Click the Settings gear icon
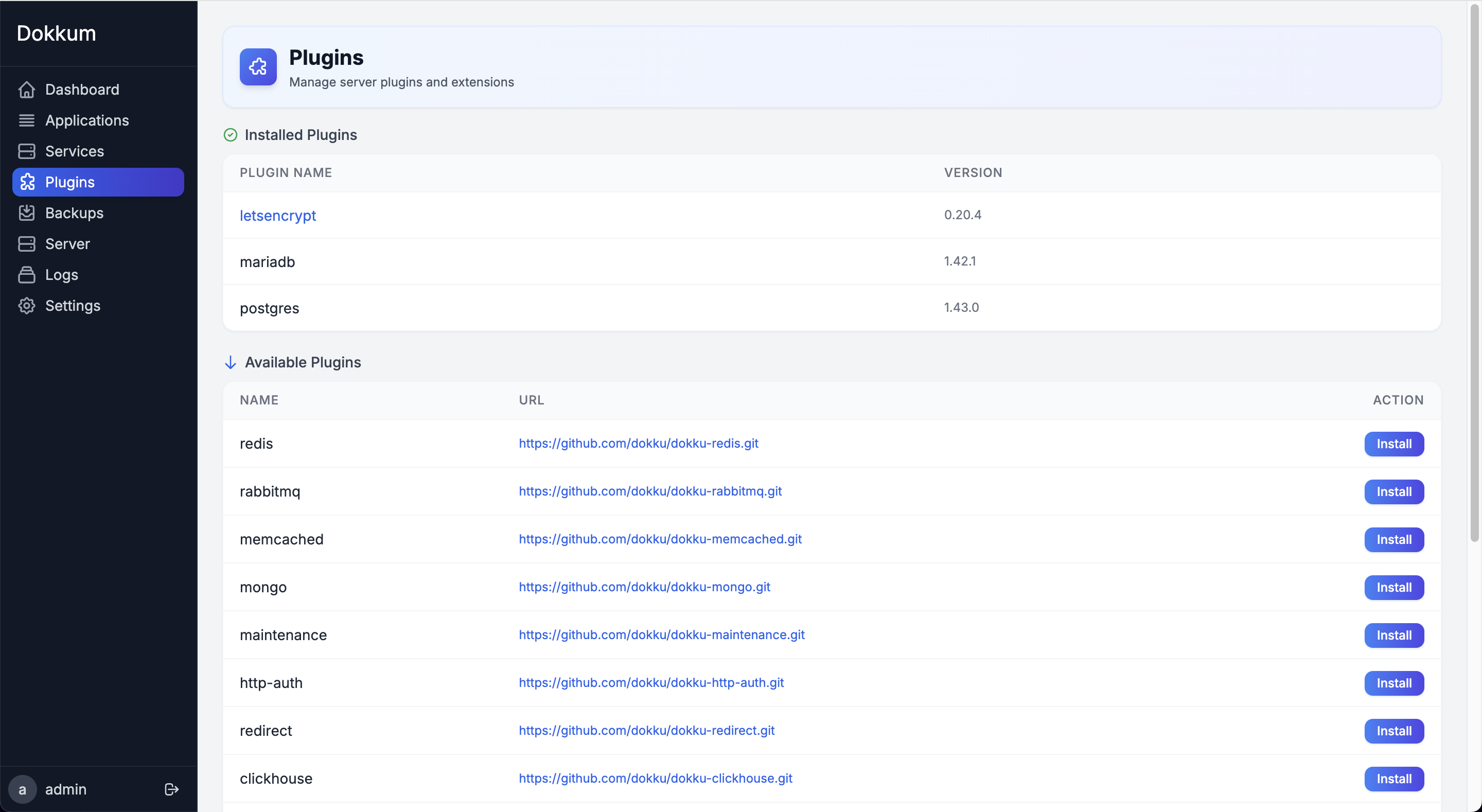 [27, 306]
